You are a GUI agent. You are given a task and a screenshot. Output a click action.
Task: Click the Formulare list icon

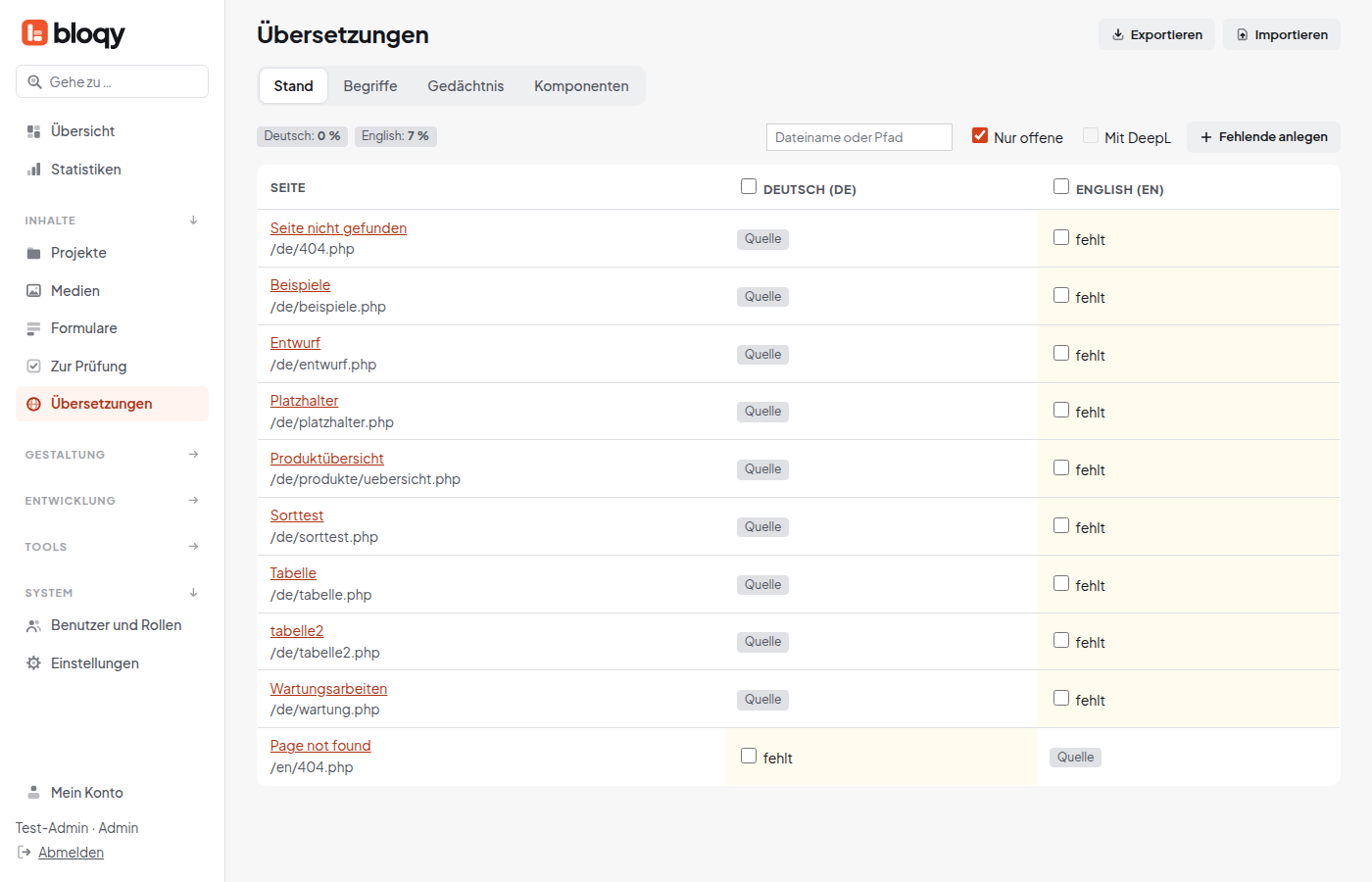[x=33, y=328]
